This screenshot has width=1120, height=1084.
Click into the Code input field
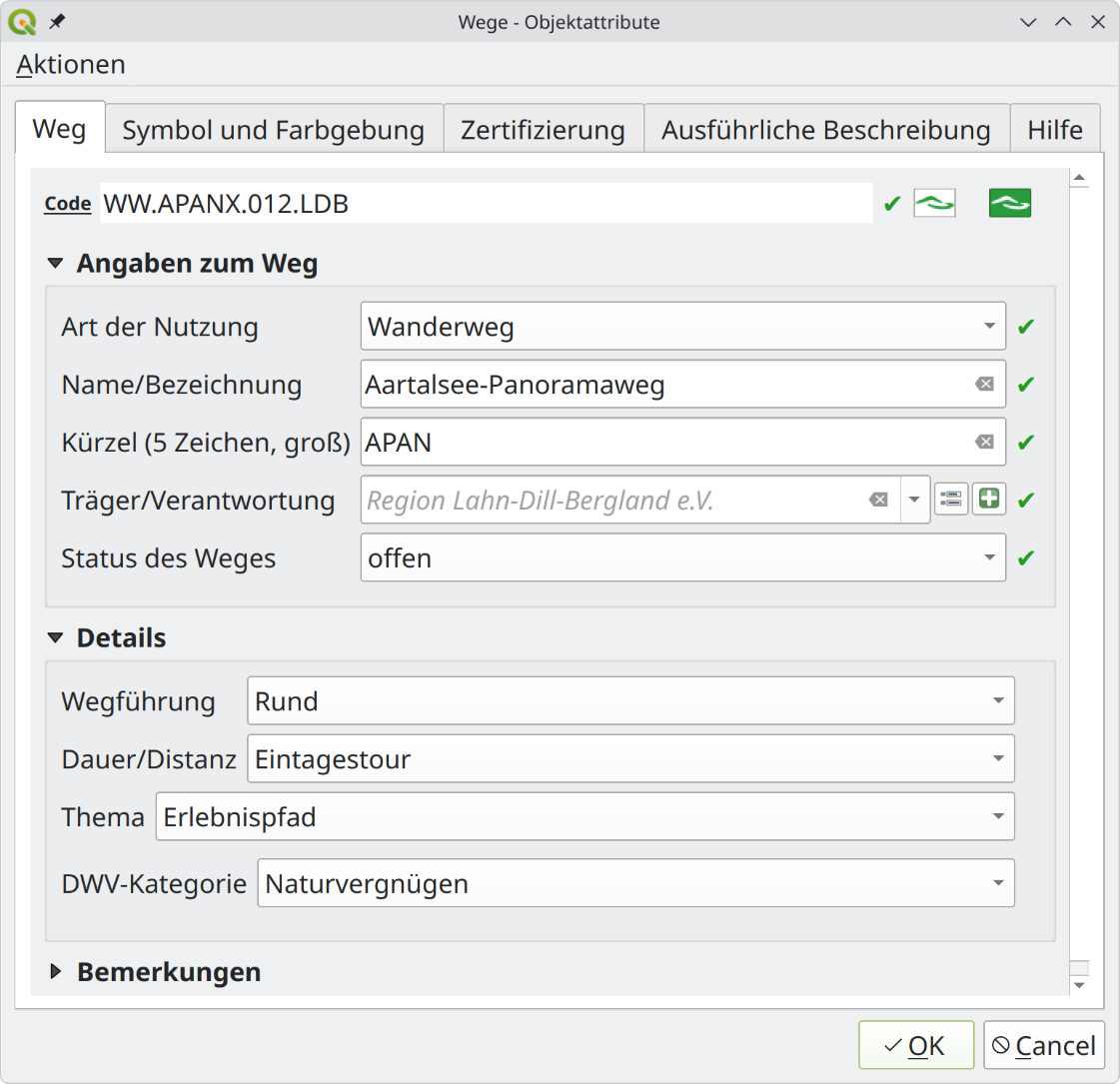point(486,204)
